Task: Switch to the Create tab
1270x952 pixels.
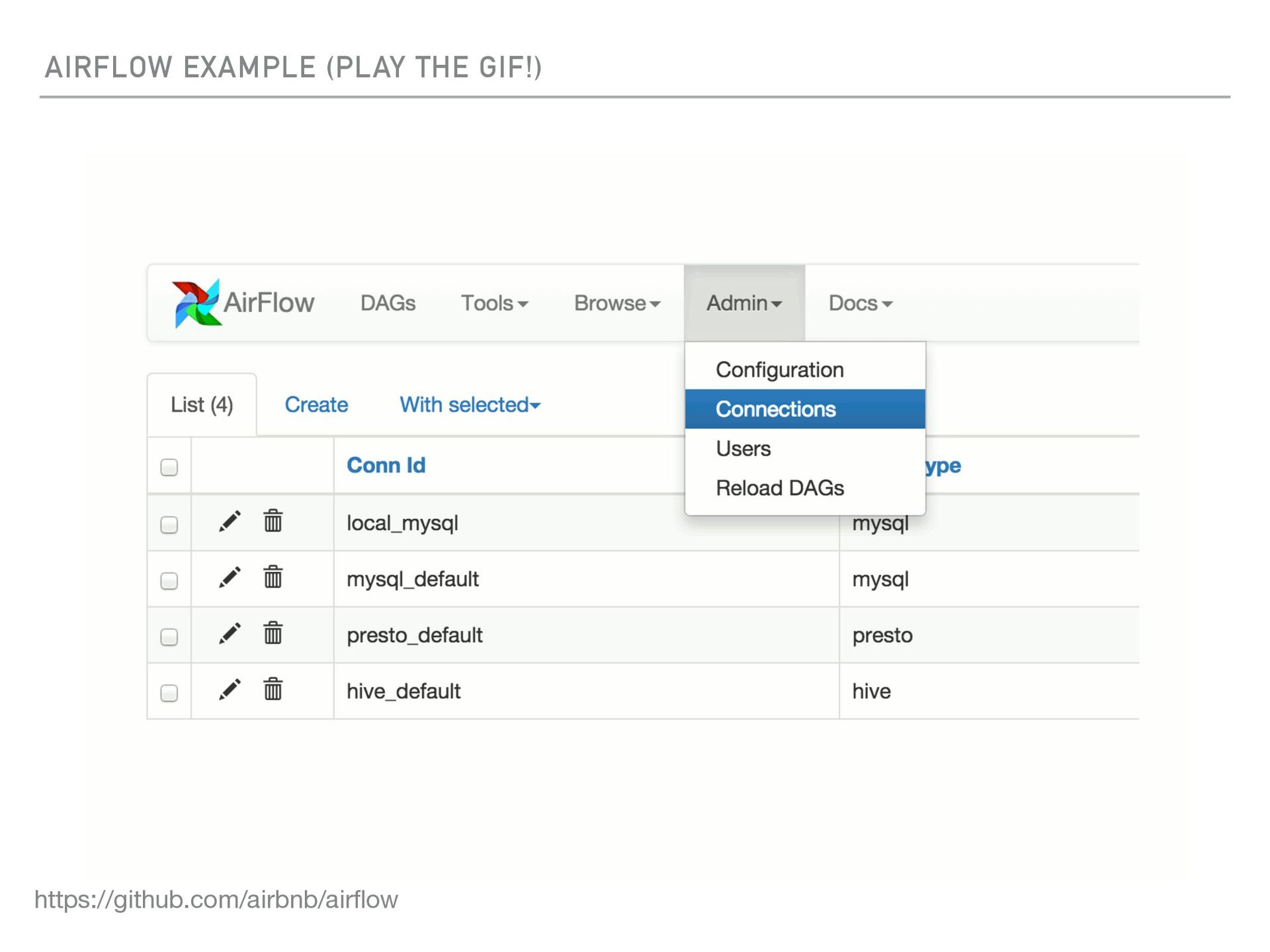Action: (x=316, y=405)
